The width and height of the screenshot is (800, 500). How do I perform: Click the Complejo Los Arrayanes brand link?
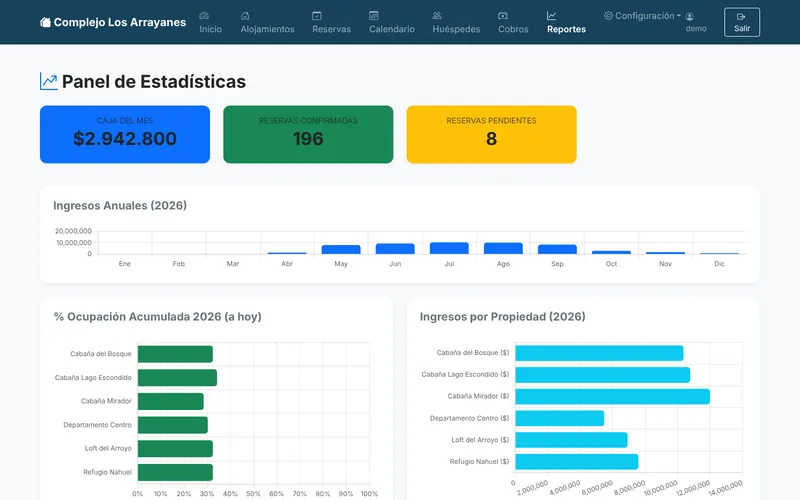(113, 22)
